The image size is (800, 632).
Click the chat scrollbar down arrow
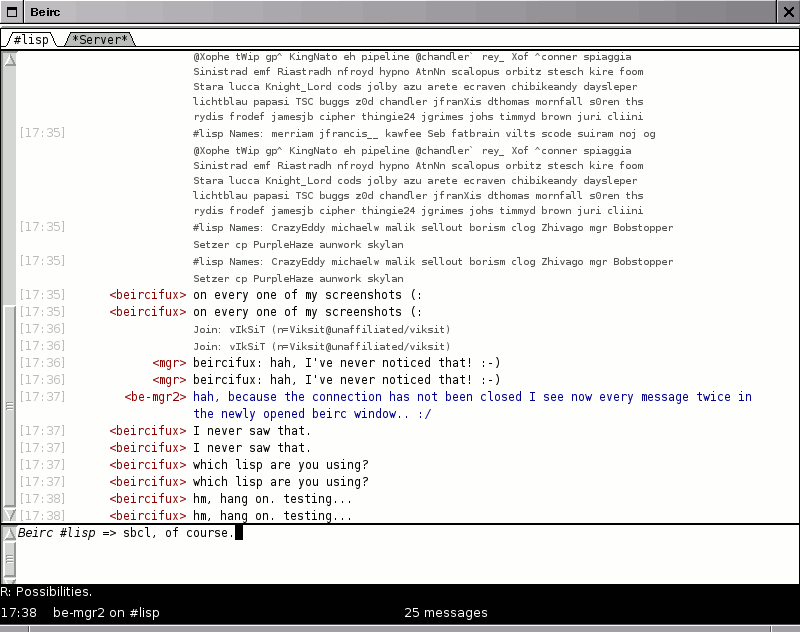coord(9,514)
